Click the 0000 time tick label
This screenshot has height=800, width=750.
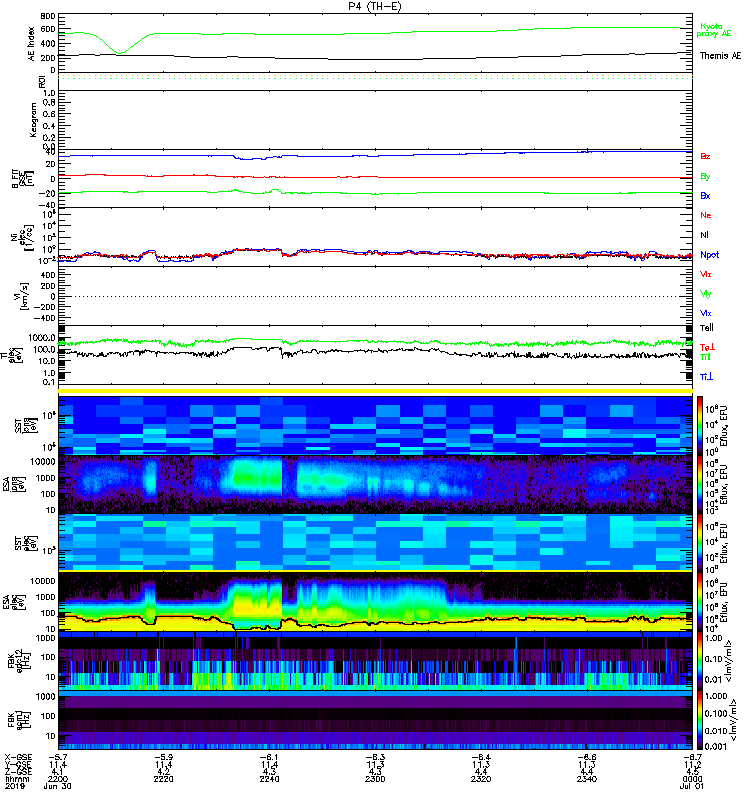click(x=692, y=779)
